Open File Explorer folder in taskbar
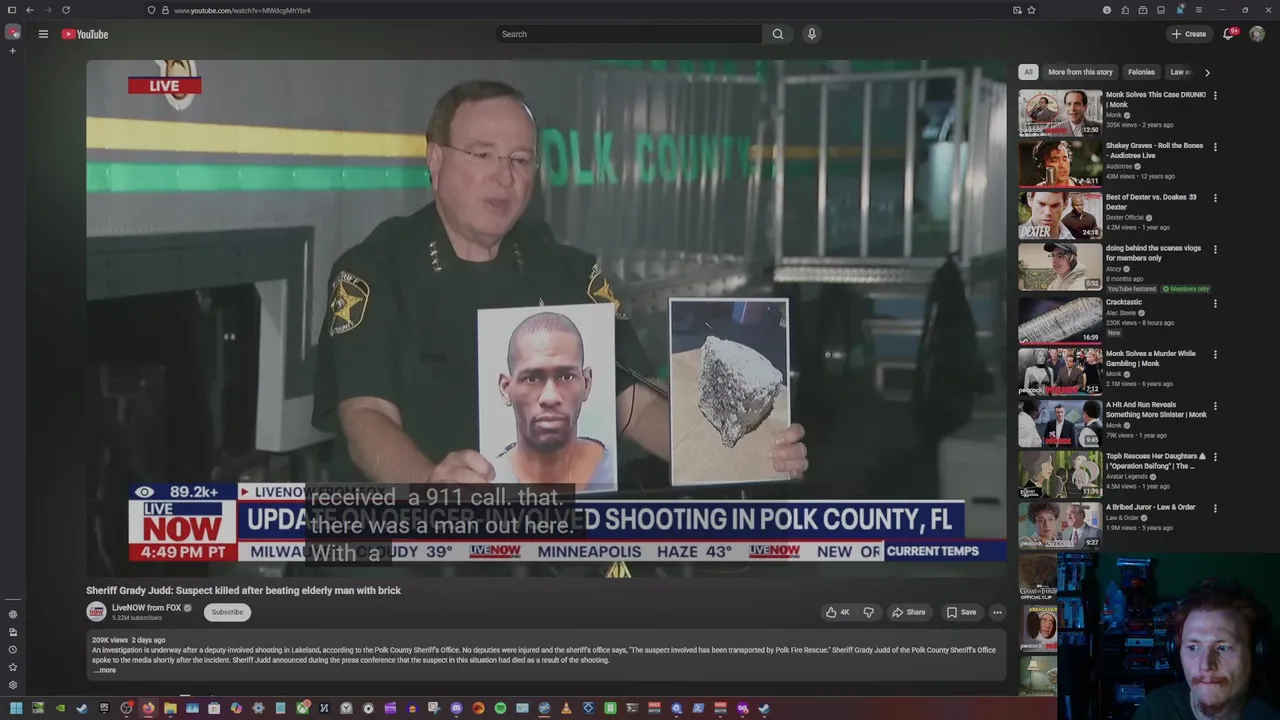Viewport: 1280px width, 720px height. tap(170, 708)
